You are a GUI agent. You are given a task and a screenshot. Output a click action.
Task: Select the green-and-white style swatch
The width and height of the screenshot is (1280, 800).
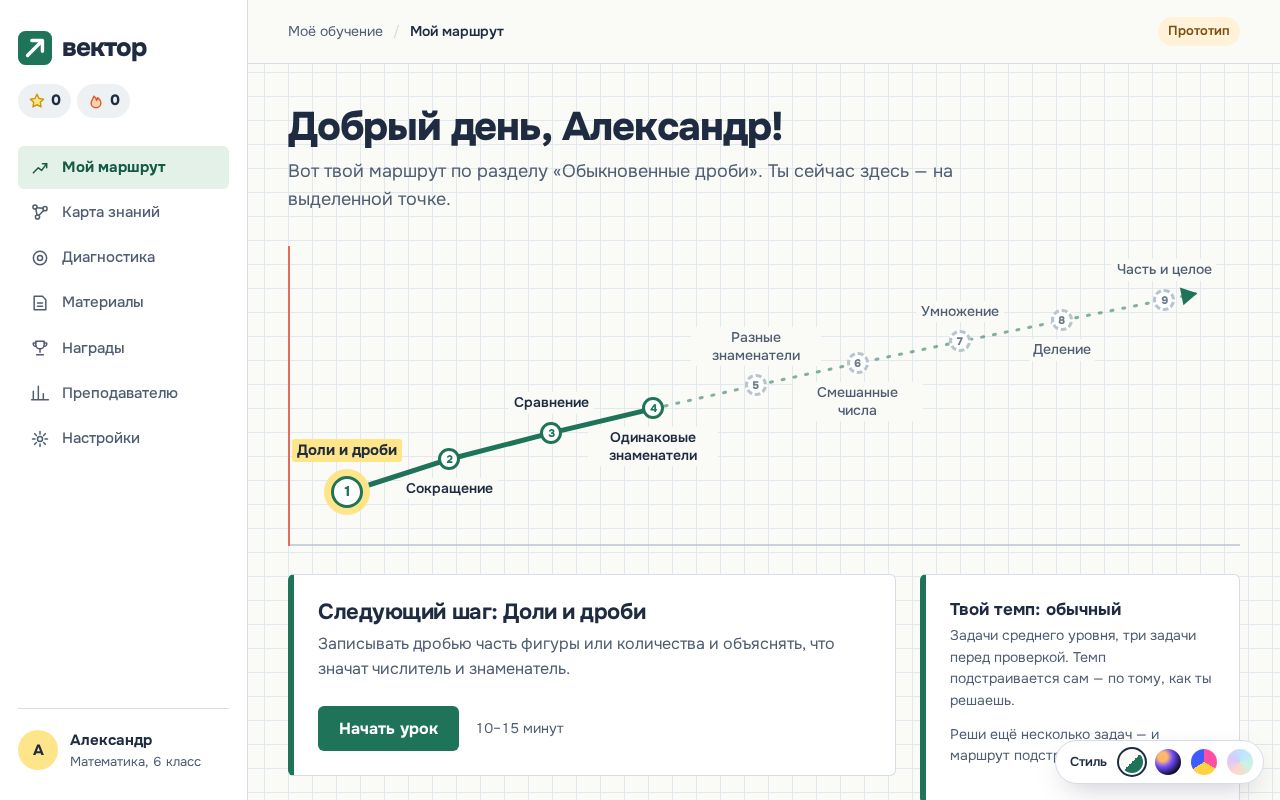click(1132, 762)
